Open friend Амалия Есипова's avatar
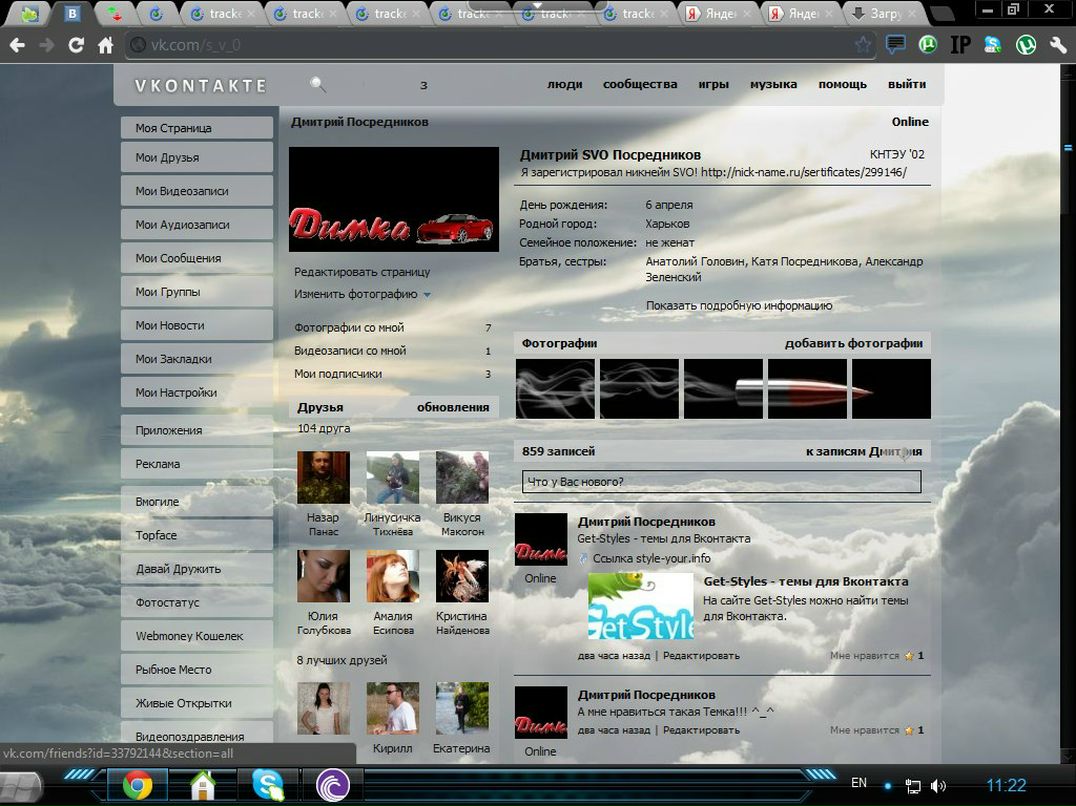This screenshot has width=1076, height=806. click(x=392, y=576)
